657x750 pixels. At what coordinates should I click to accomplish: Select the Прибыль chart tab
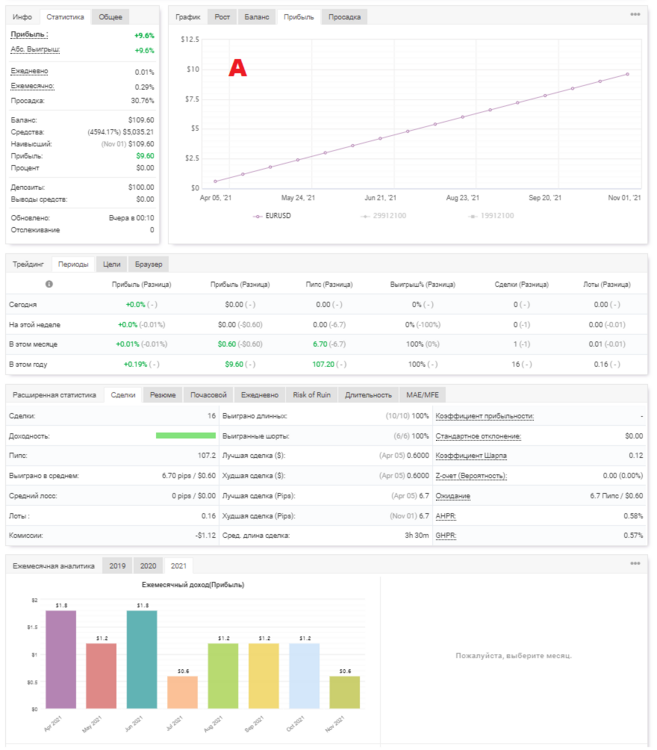299,17
